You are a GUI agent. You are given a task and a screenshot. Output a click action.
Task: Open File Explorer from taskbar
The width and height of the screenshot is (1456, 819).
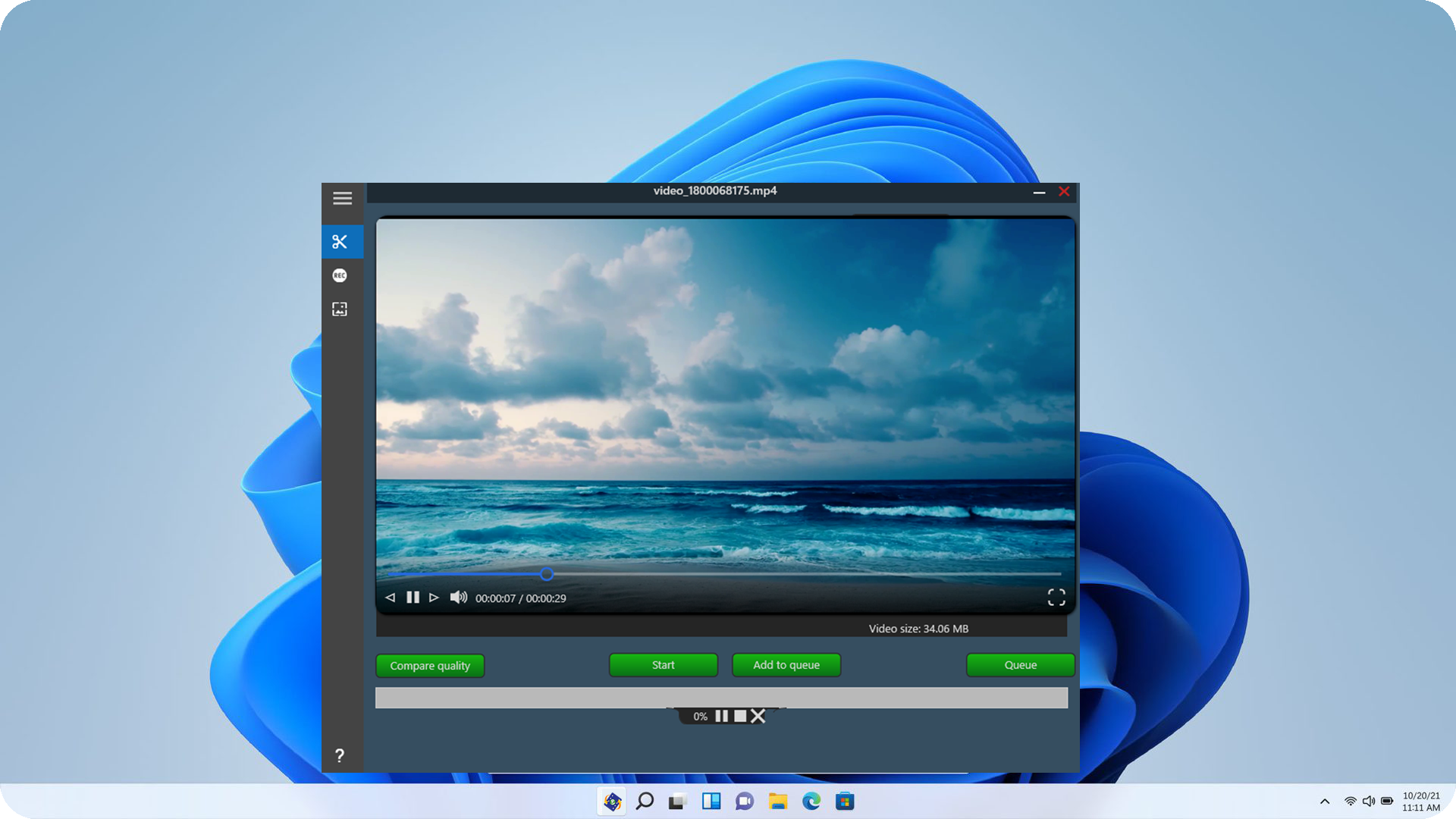(x=778, y=801)
